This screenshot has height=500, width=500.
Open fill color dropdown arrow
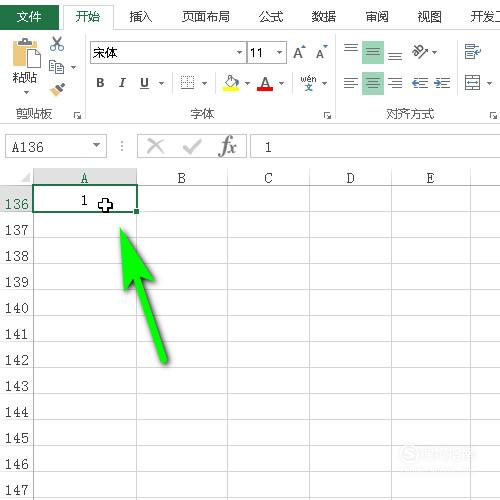click(247, 83)
